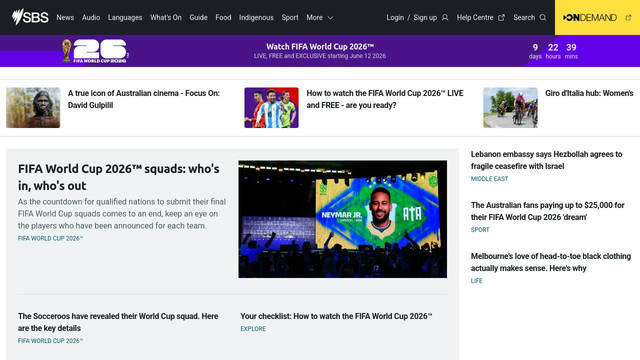Open the Food section
The width and height of the screenshot is (640, 360).
tap(223, 18)
